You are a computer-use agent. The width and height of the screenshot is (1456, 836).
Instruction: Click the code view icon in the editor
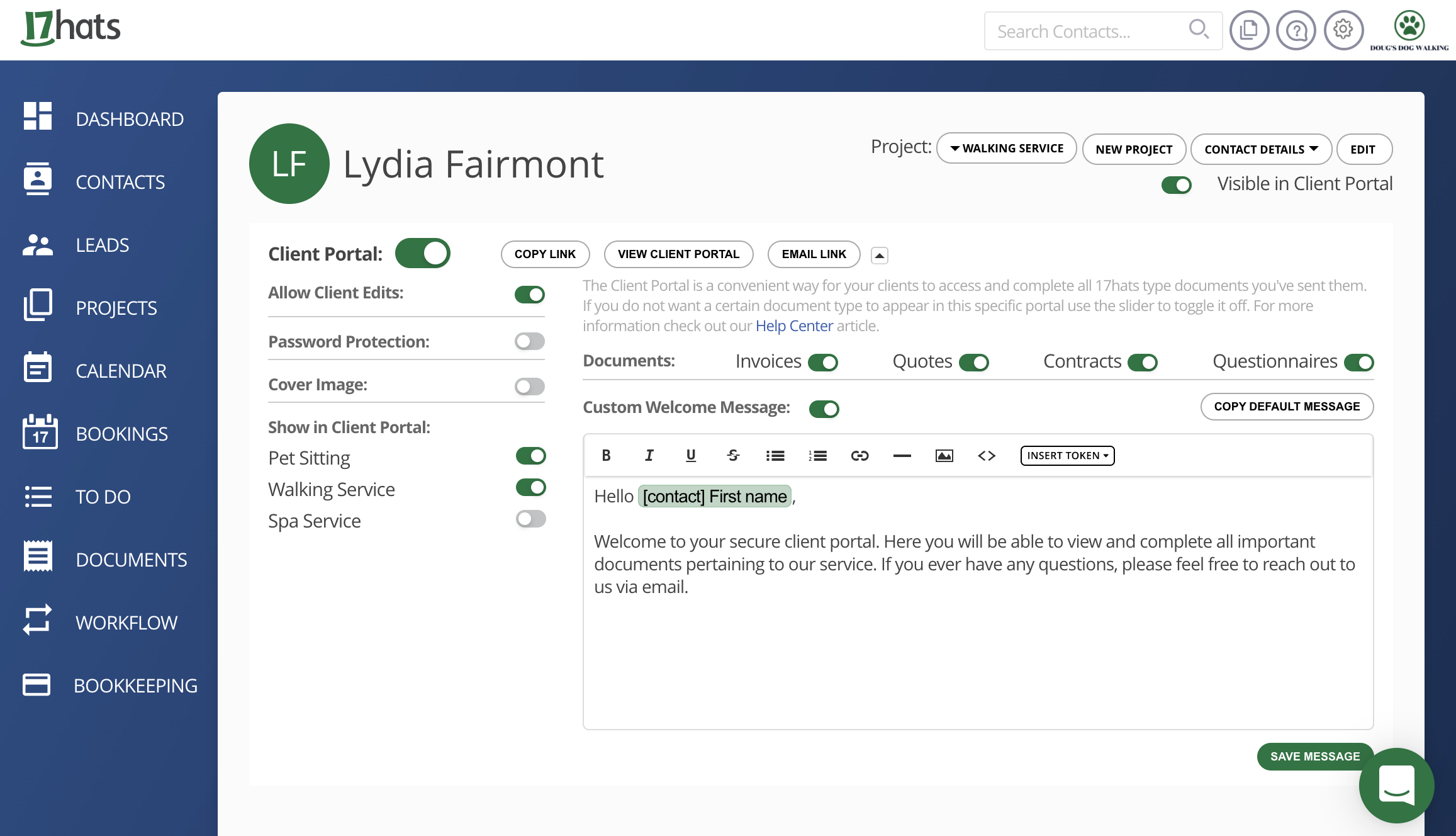(986, 455)
